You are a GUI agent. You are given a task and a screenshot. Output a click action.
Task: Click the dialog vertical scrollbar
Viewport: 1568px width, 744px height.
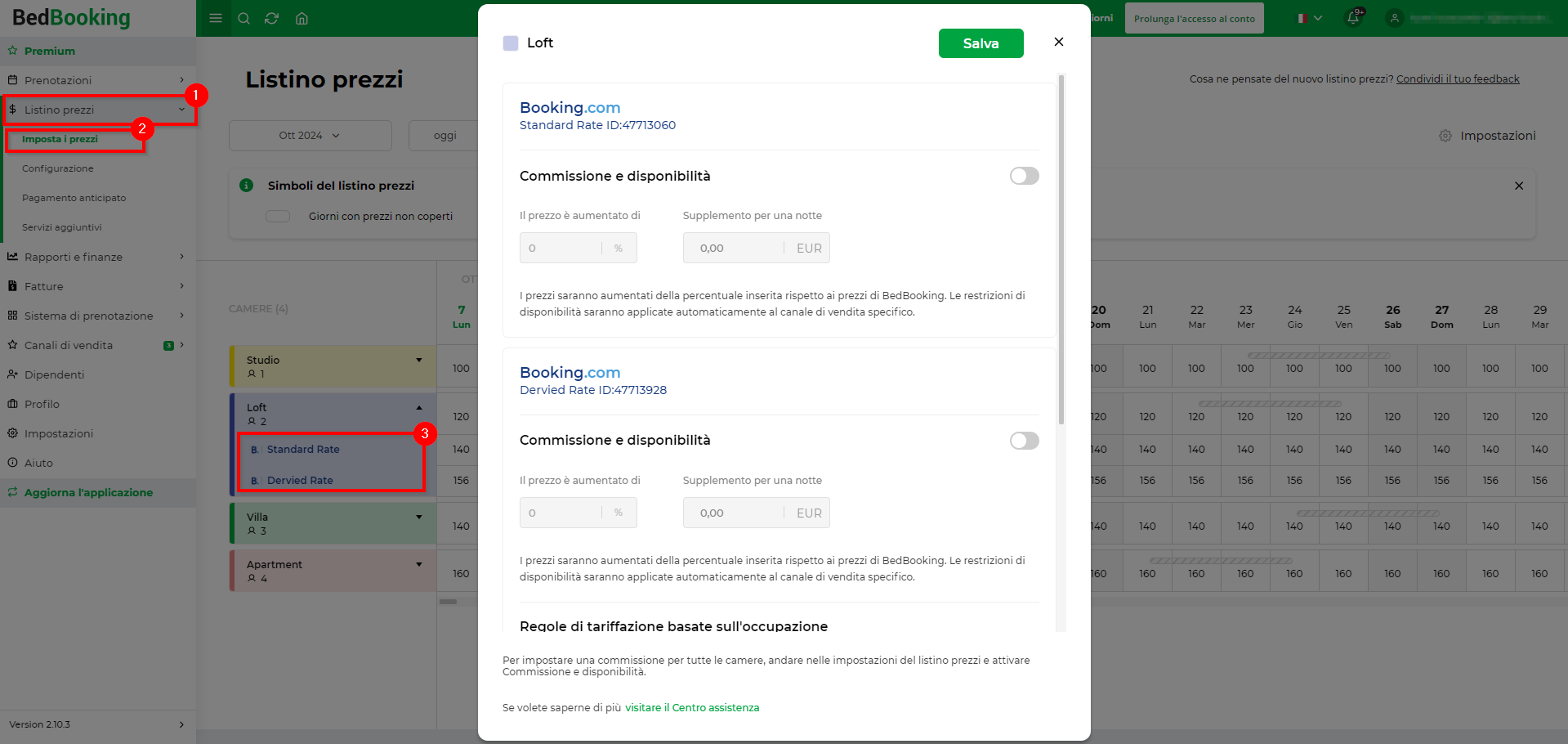1061,249
